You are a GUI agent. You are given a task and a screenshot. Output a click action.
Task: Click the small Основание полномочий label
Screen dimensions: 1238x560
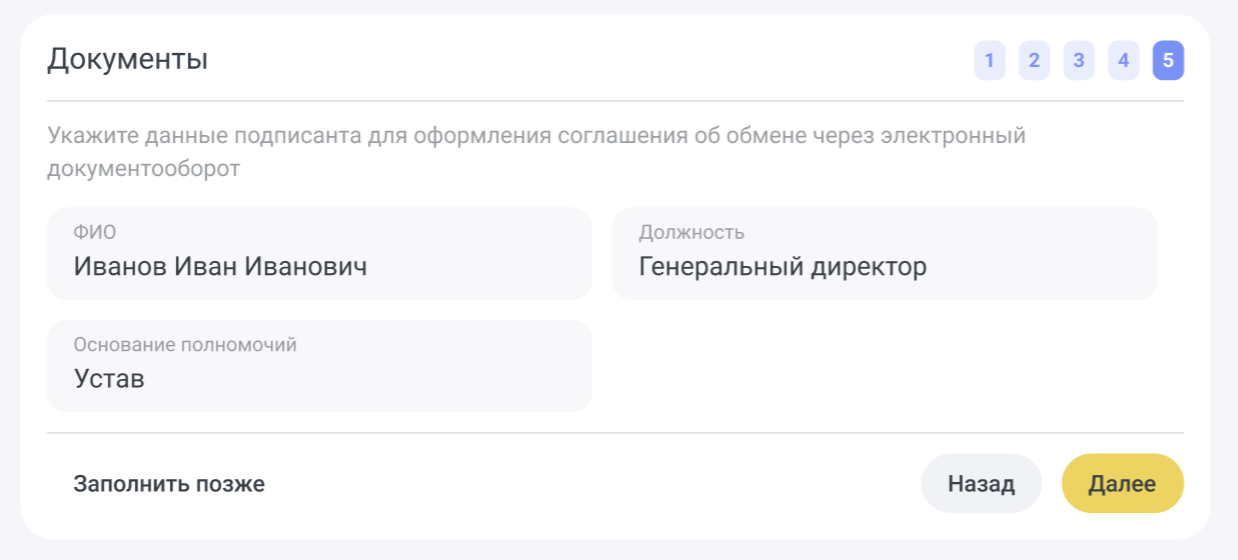pyautogui.click(x=185, y=346)
